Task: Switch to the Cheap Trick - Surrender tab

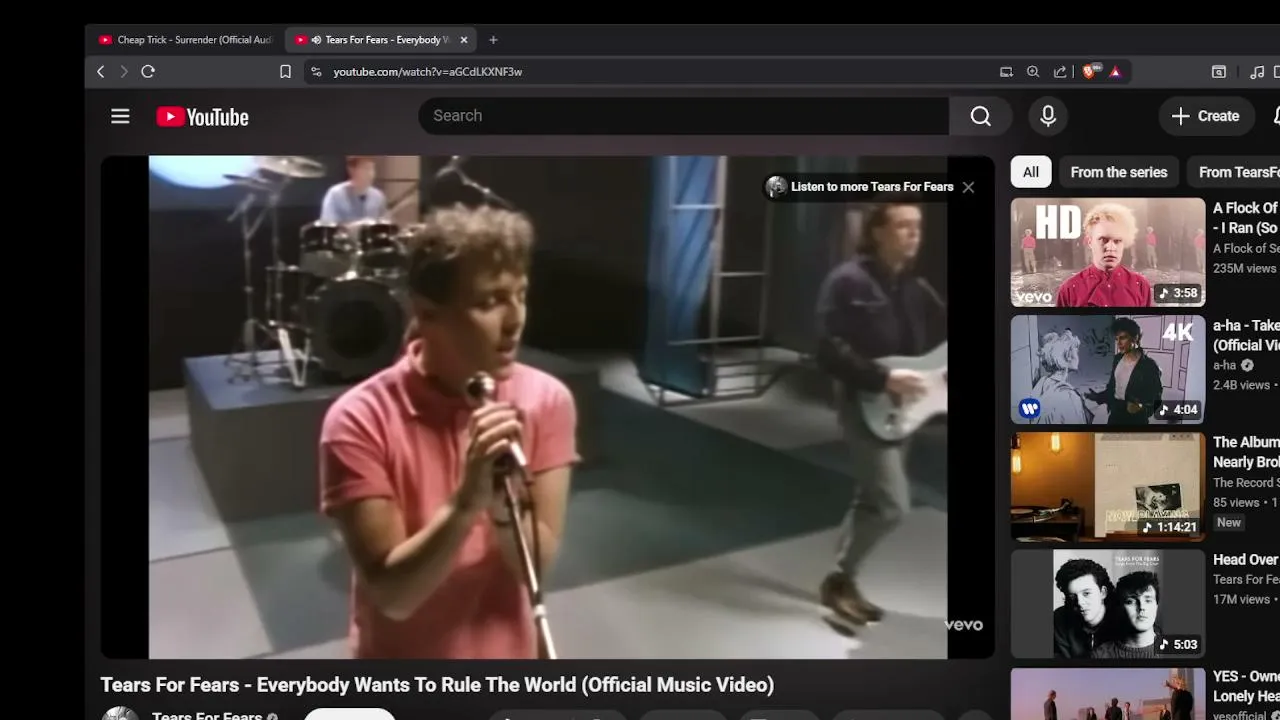Action: tap(186, 40)
